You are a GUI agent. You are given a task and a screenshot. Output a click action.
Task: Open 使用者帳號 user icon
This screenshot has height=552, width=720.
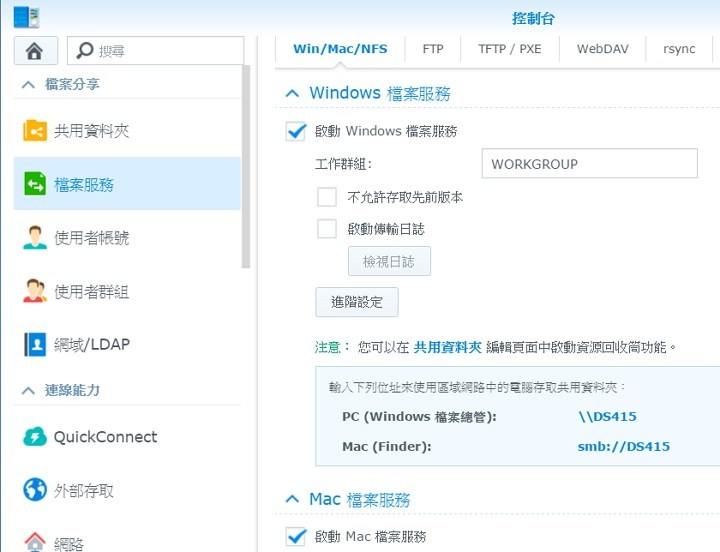[35, 237]
